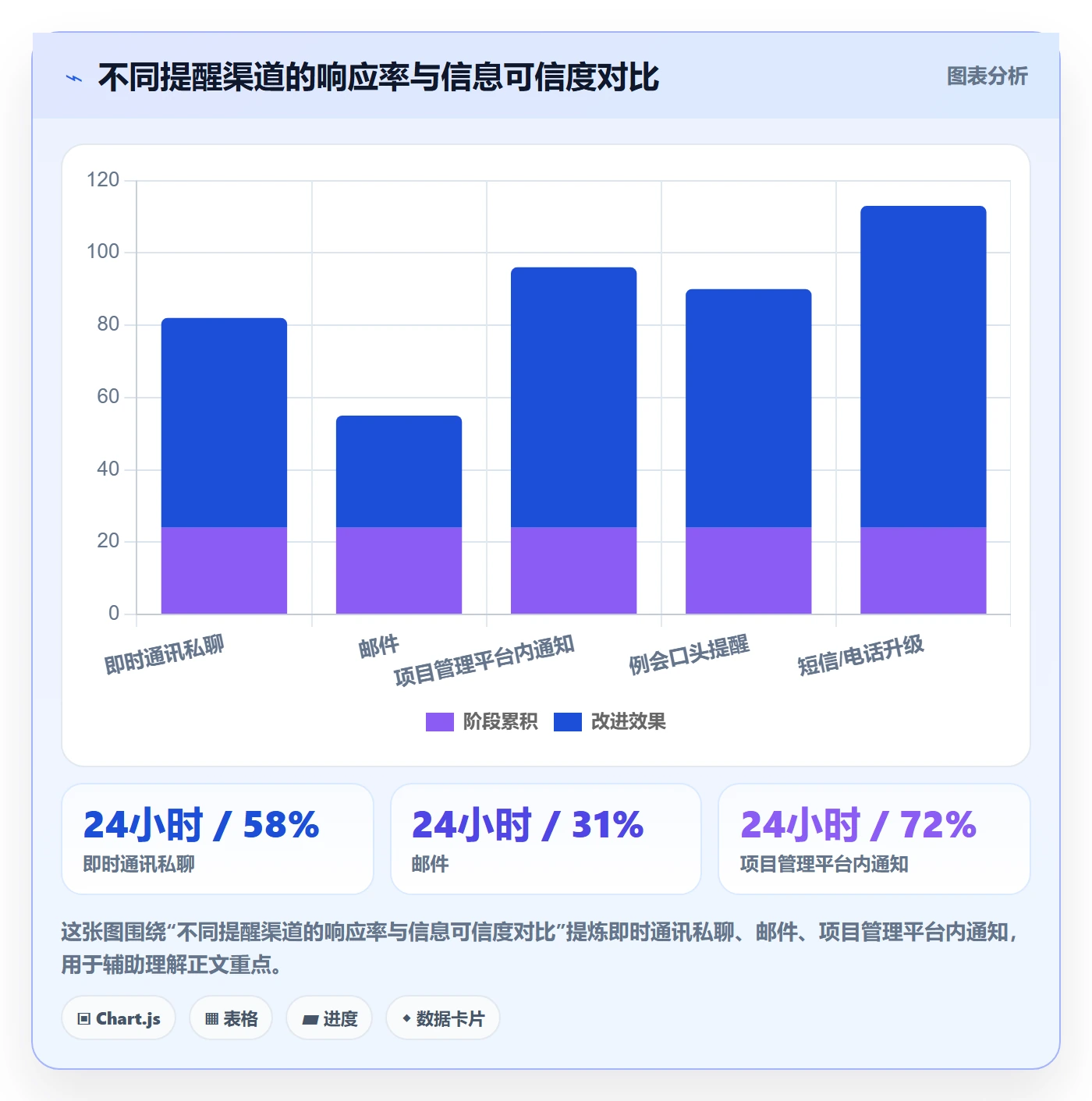Click the purple bar segment for 项目管理平台内通知

click(573, 571)
